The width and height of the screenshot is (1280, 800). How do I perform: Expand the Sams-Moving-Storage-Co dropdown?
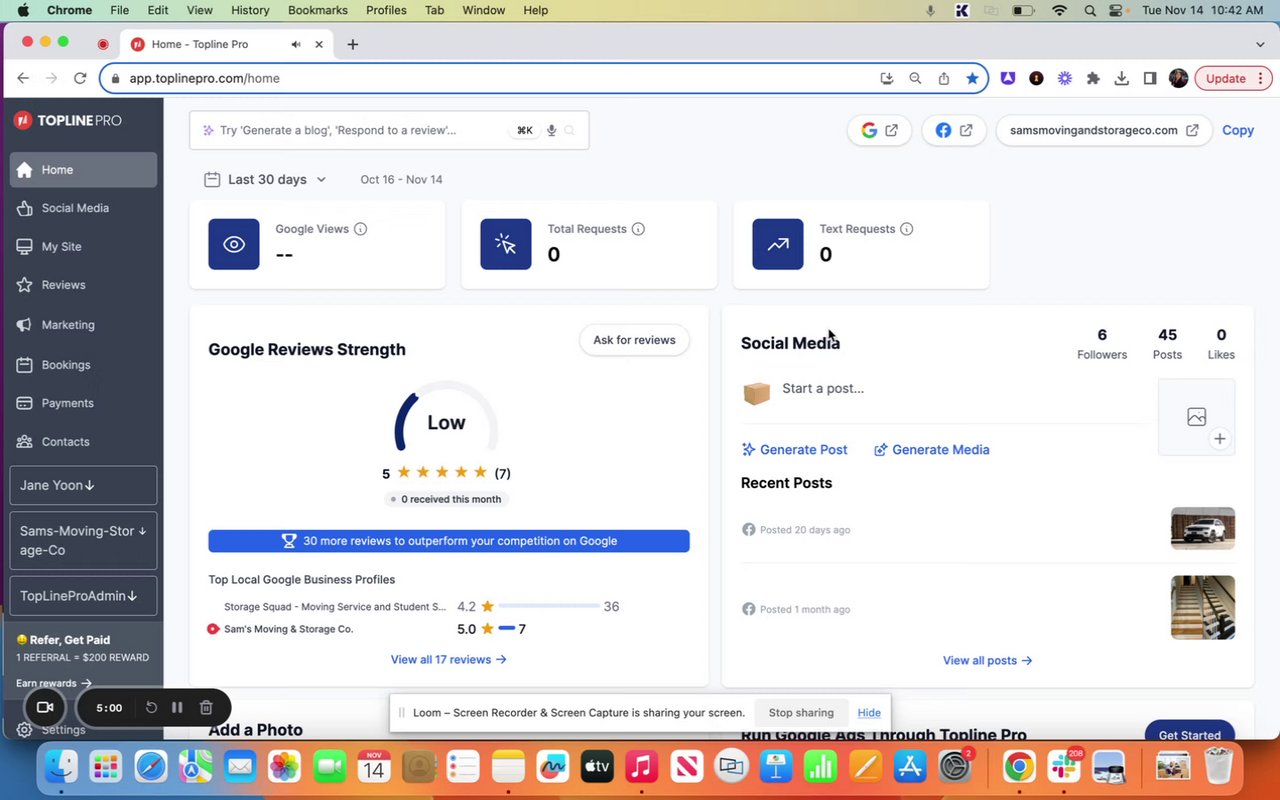(x=83, y=540)
